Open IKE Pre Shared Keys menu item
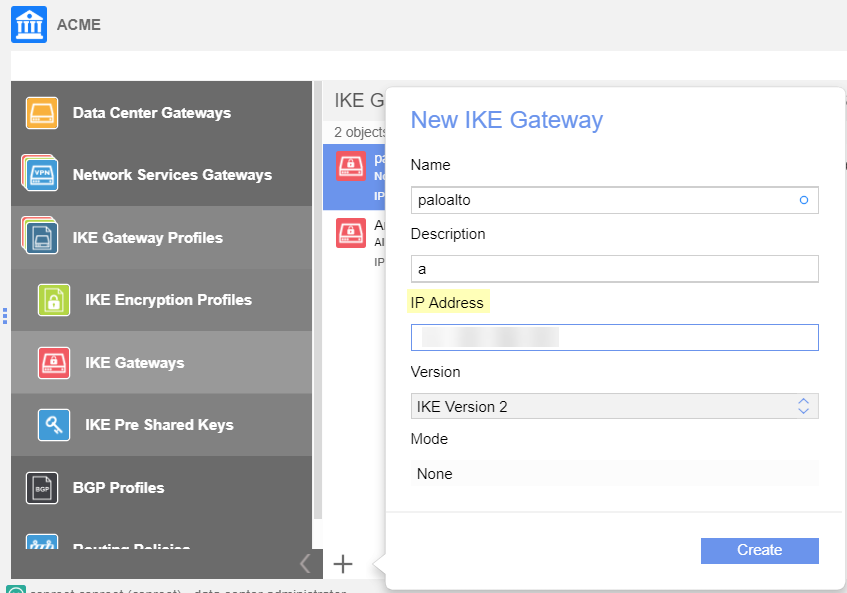The height and width of the screenshot is (593, 847). (x=159, y=425)
